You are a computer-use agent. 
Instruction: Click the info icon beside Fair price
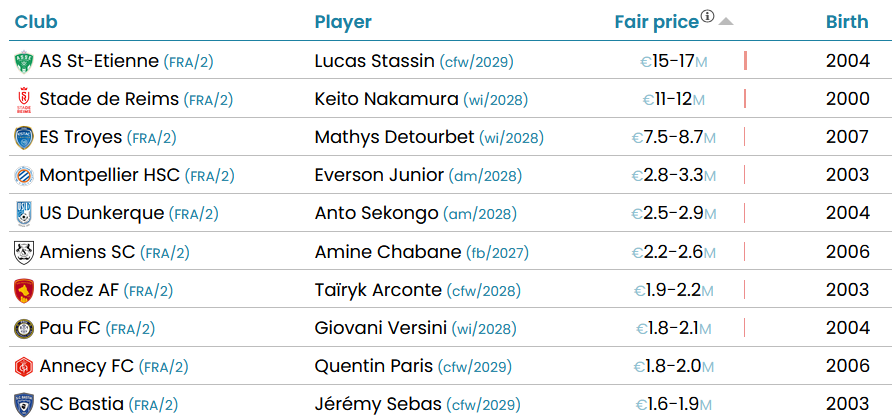pos(708,16)
